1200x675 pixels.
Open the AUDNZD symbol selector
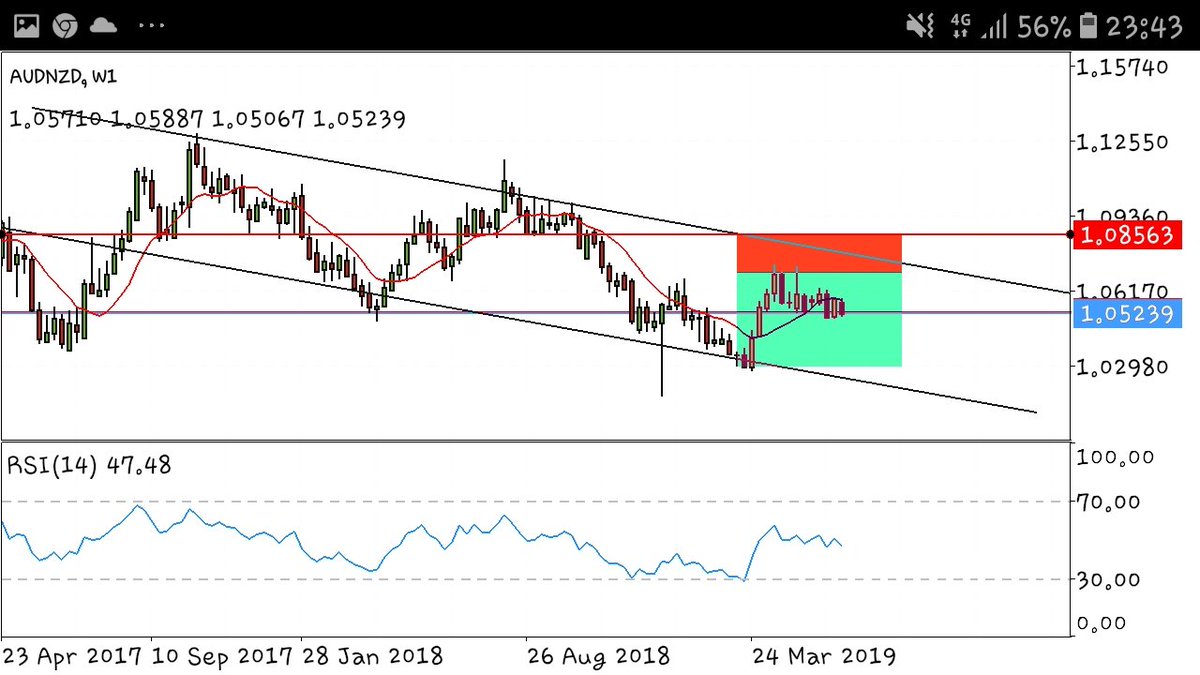pos(48,74)
